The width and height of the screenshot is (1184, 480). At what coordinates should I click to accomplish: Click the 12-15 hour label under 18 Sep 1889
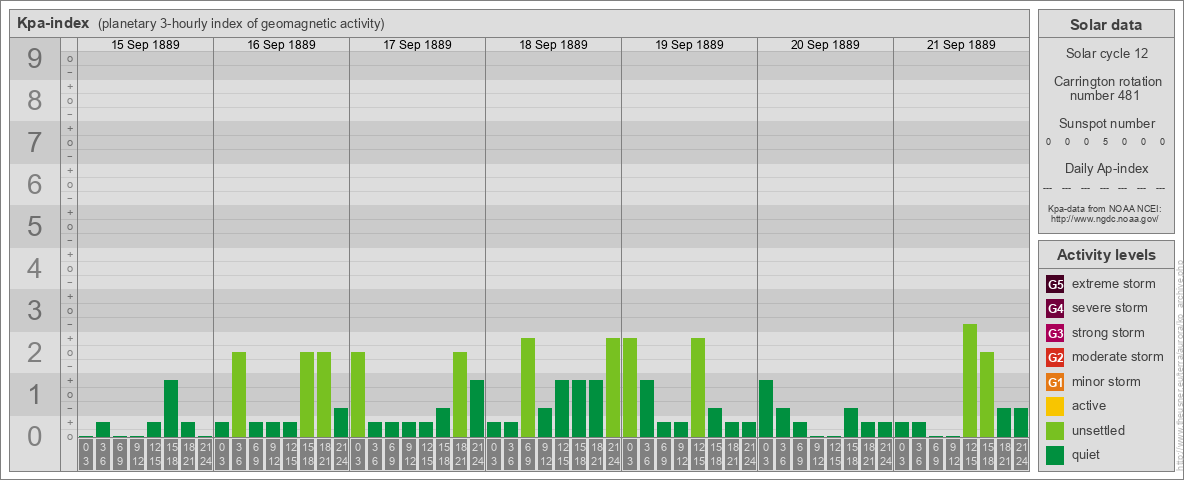(x=562, y=454)
